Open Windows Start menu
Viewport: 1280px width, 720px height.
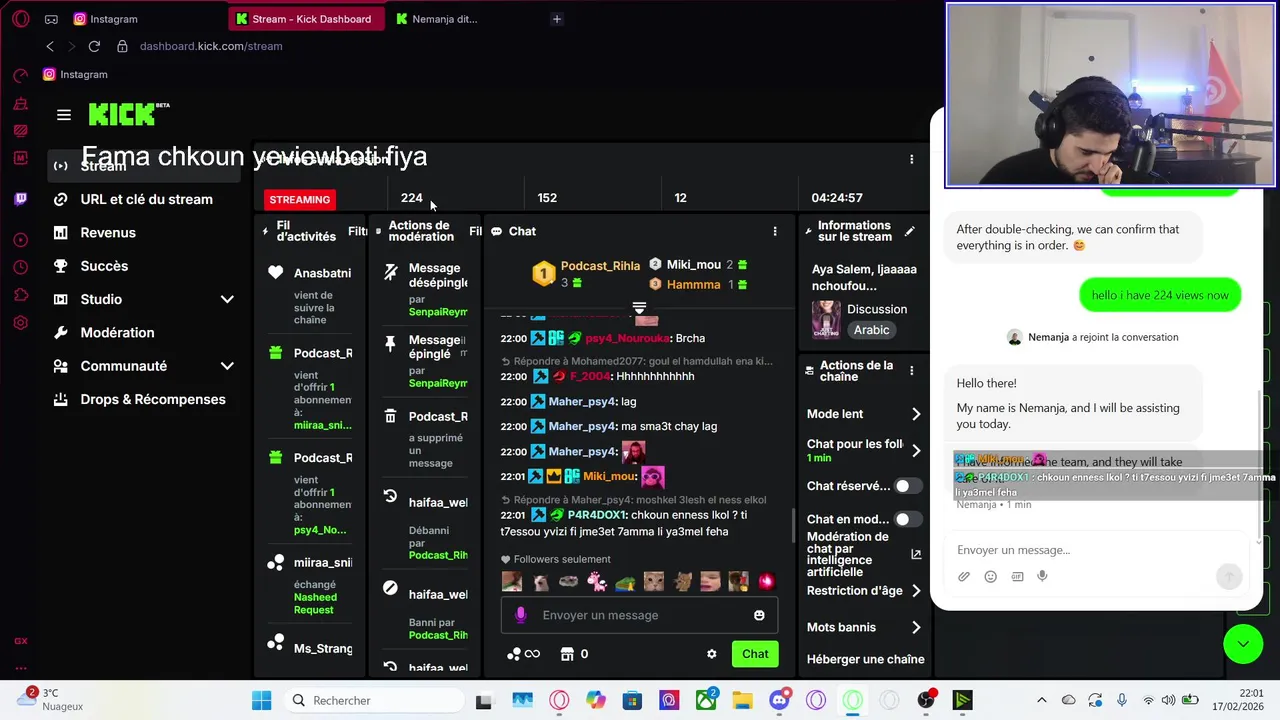tap(261, 700)
